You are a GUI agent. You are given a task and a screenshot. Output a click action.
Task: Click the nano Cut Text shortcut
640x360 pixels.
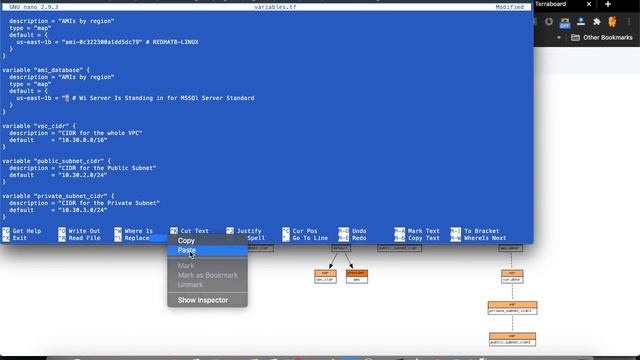[x=189, y=231]
